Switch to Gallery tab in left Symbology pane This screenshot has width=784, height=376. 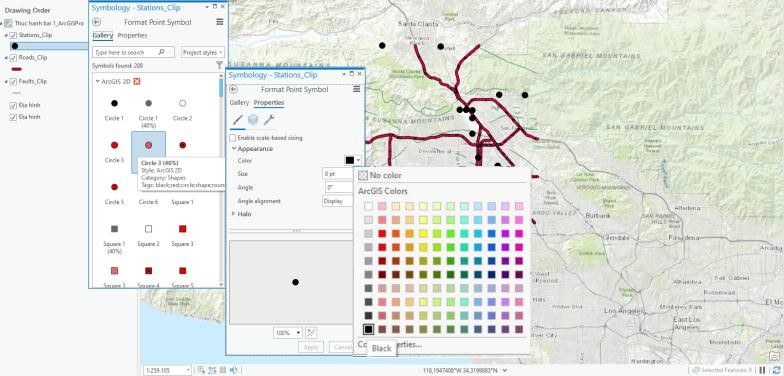coord(102,36)
